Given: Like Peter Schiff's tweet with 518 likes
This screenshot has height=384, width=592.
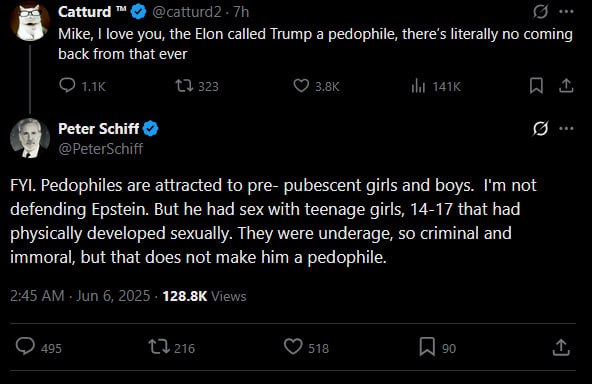Looking at the screenshot, I should 293,347.
